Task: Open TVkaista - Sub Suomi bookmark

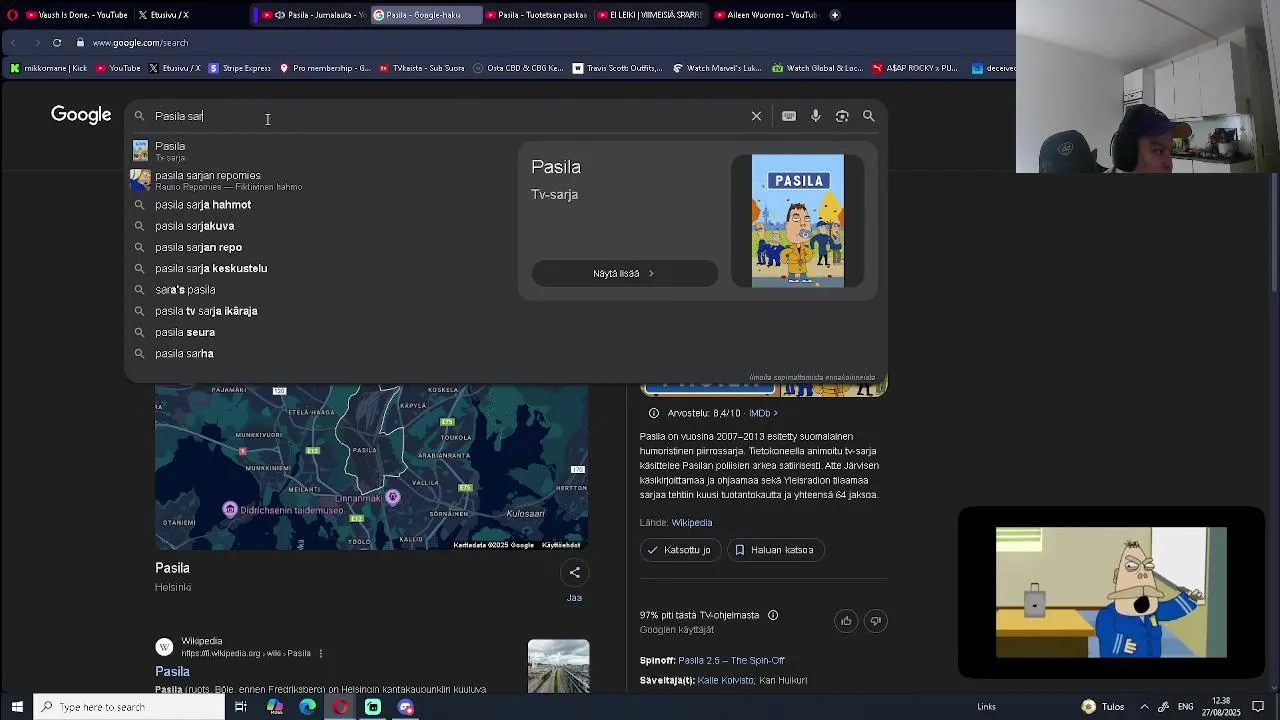Action: 421,69
